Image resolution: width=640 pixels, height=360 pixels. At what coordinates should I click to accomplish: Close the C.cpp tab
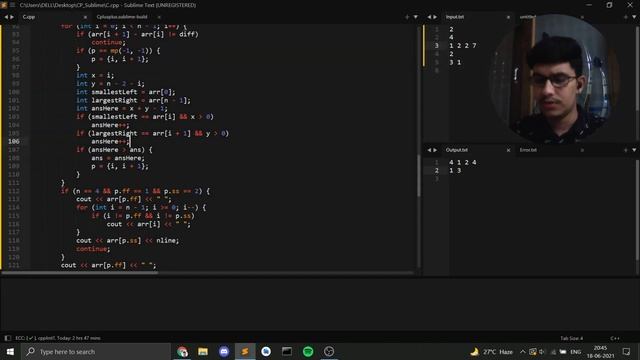pyautogui.click(x=85, y=17)
